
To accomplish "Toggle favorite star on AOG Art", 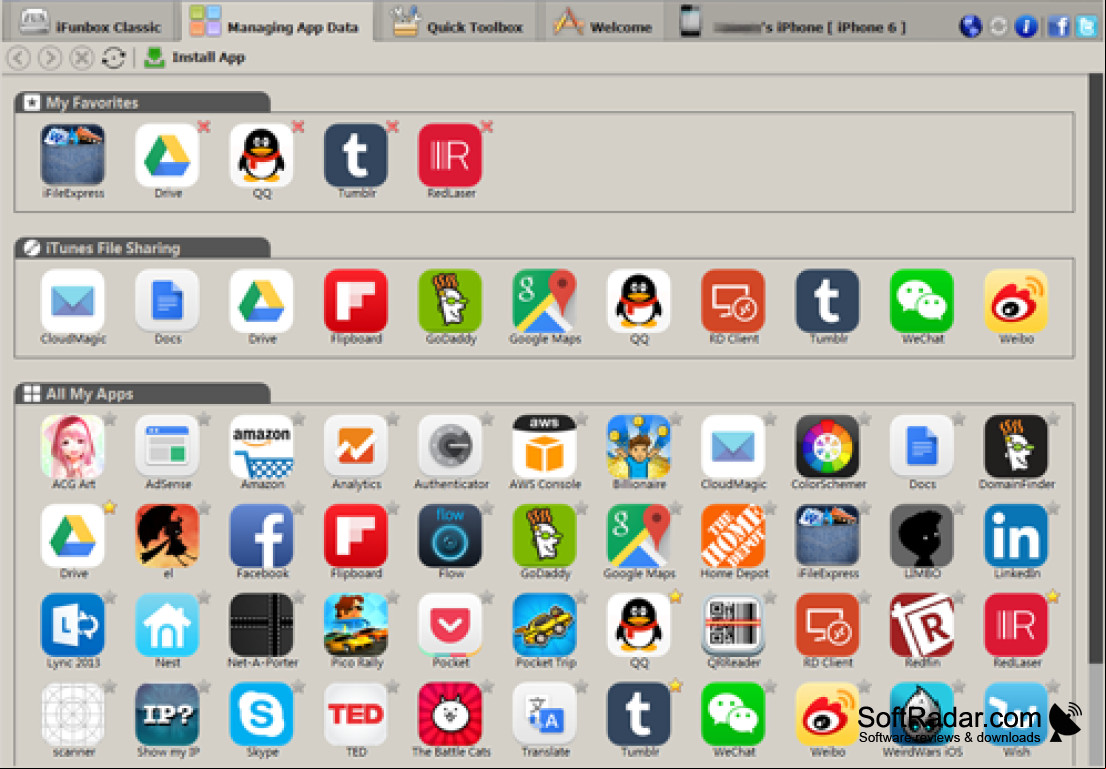I will (110, 419).
